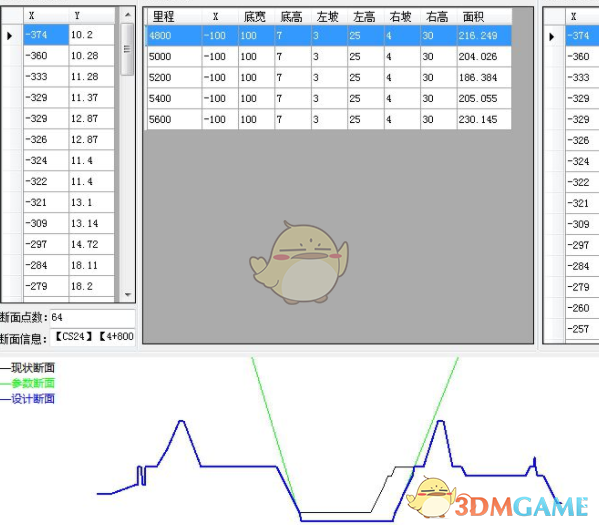Select the 5400 mileage cell
599x525 pixels.
tap(174, 99)
